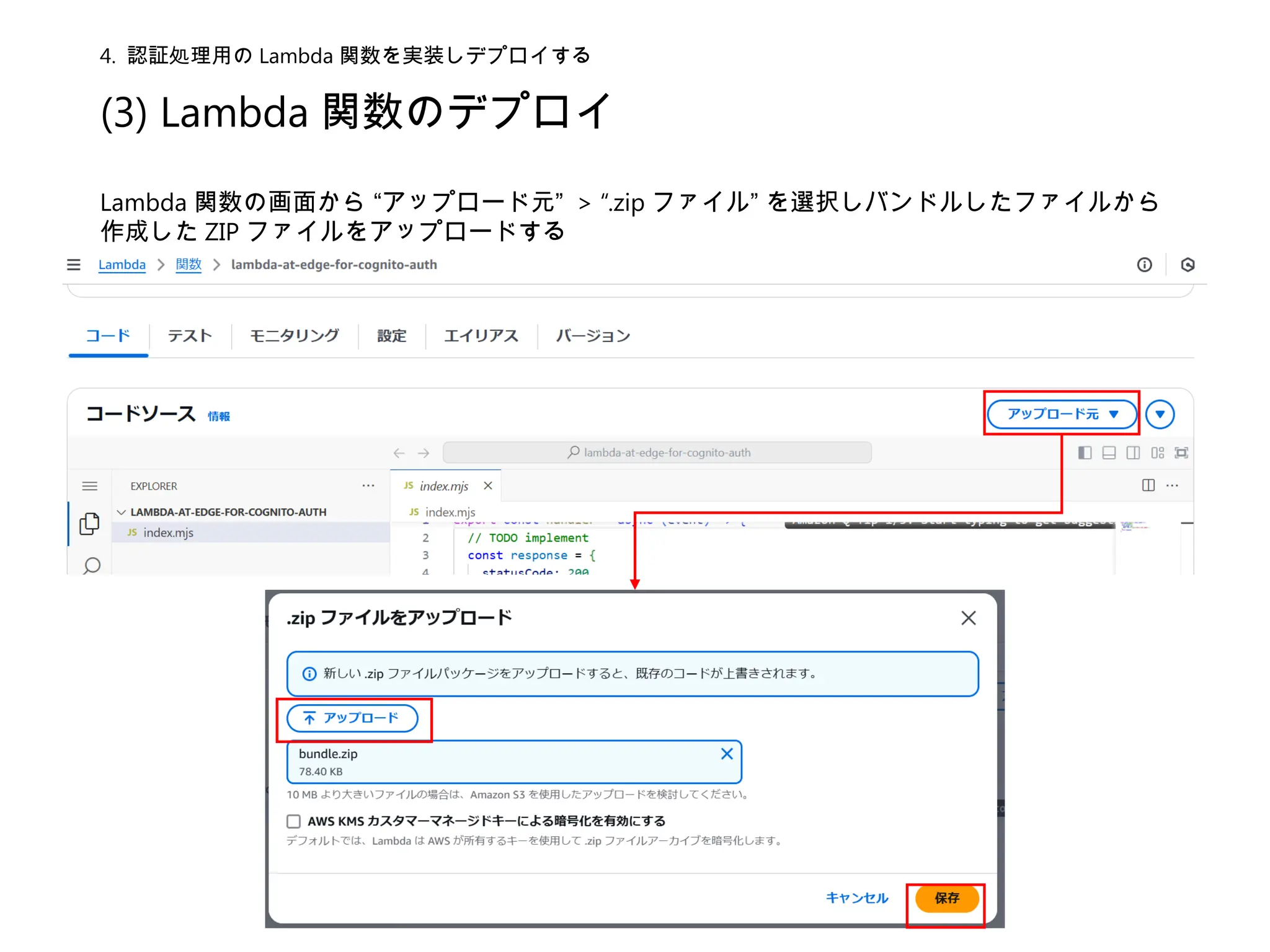
Task: Split the editor with split icon
Action: (1148, 485)
